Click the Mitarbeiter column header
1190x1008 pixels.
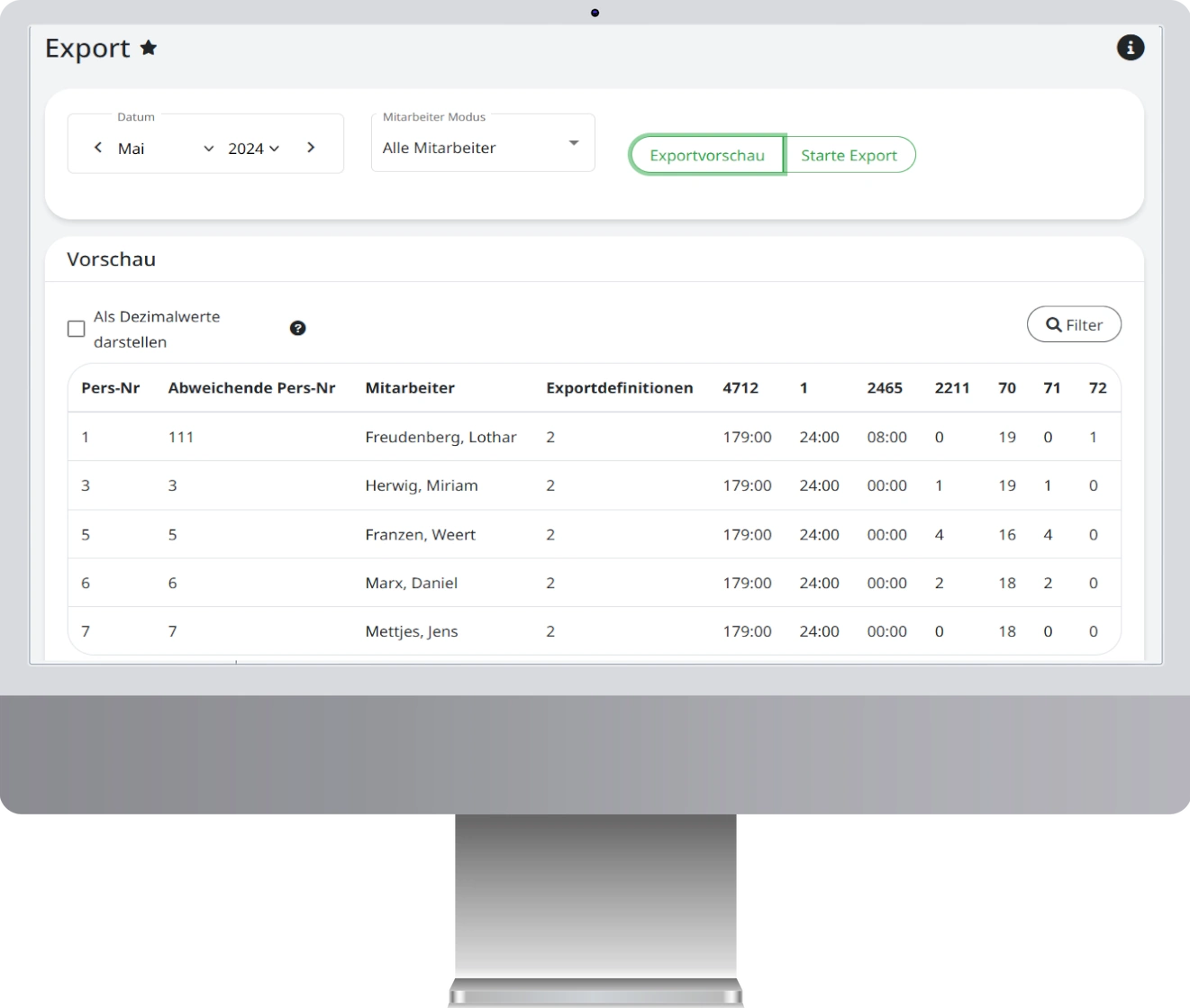tap(410, 388)
